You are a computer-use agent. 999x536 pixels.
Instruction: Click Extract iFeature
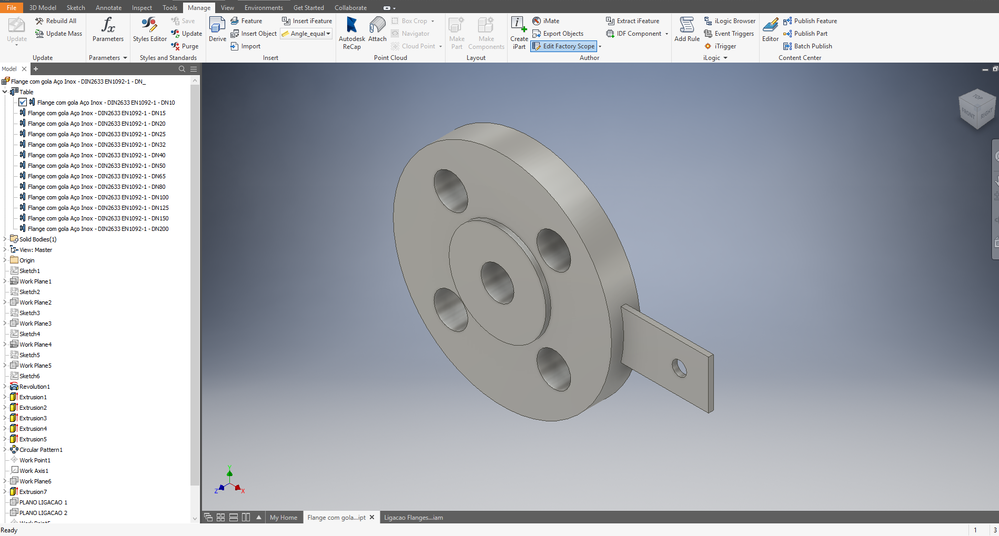tap(632, 21)
